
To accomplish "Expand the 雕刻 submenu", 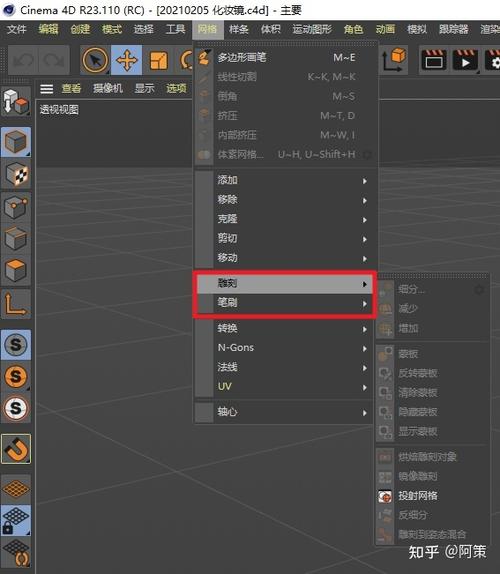I will pos(285,283).
